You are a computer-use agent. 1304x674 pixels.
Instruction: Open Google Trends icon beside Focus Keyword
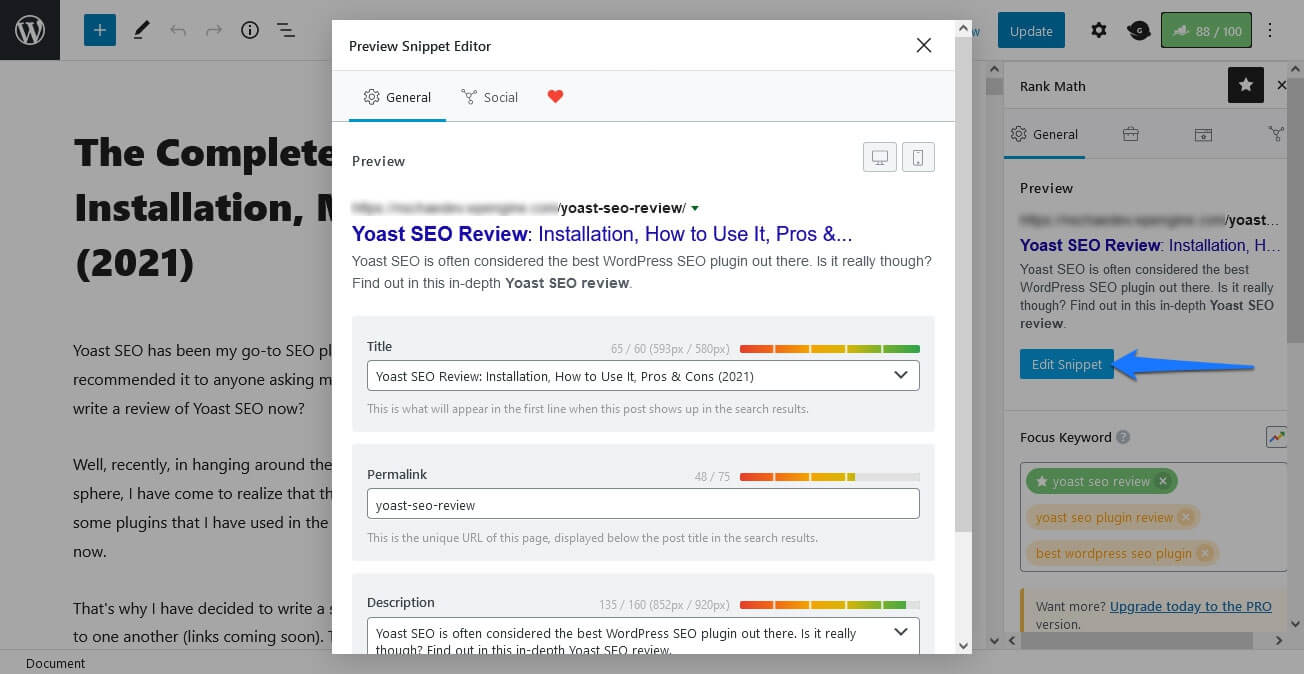pos(1275,437)
